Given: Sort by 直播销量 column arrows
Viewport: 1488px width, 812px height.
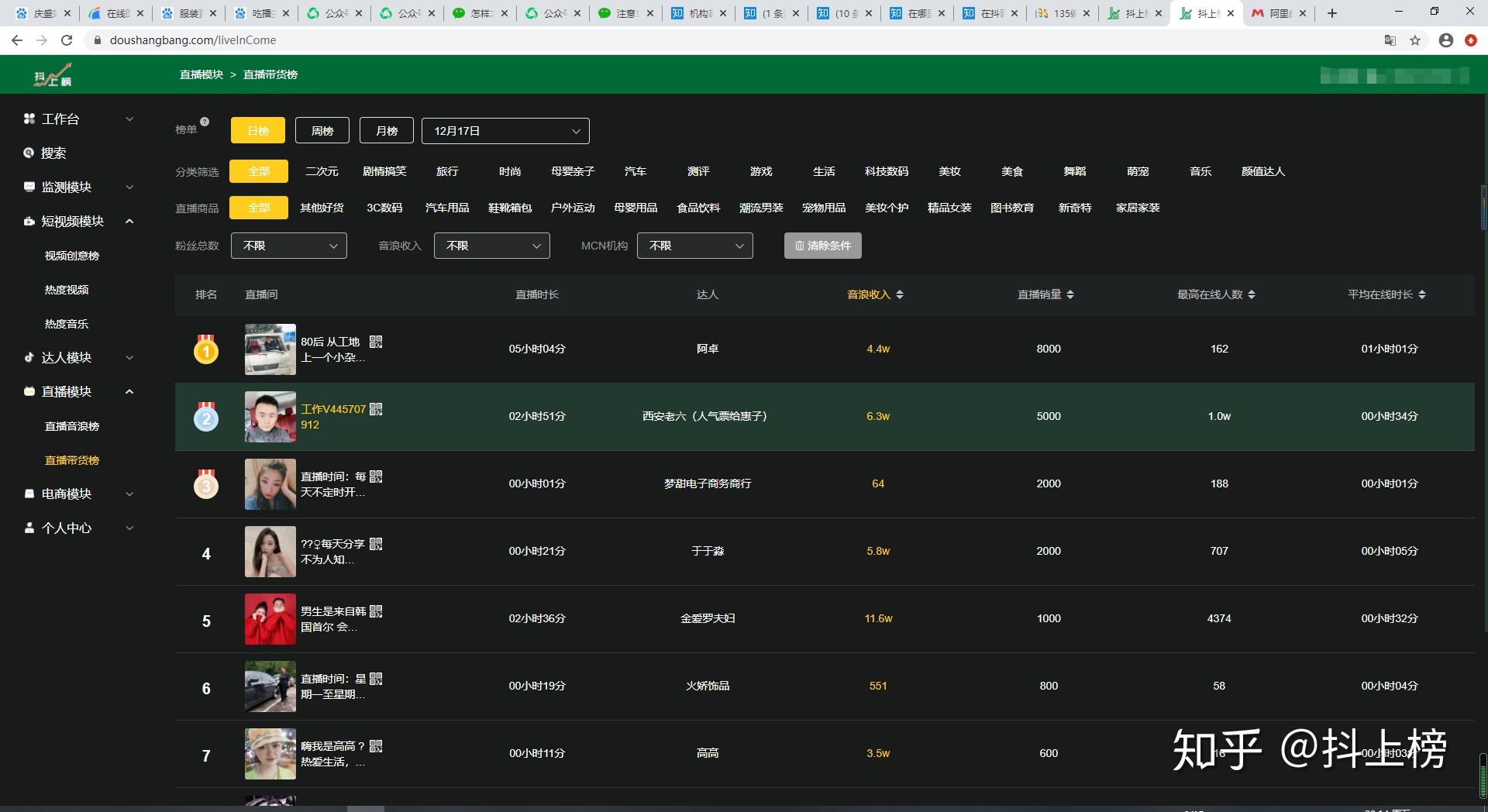Looking at the screenshot, I should pyautogui.click(x=1070, y=294).
